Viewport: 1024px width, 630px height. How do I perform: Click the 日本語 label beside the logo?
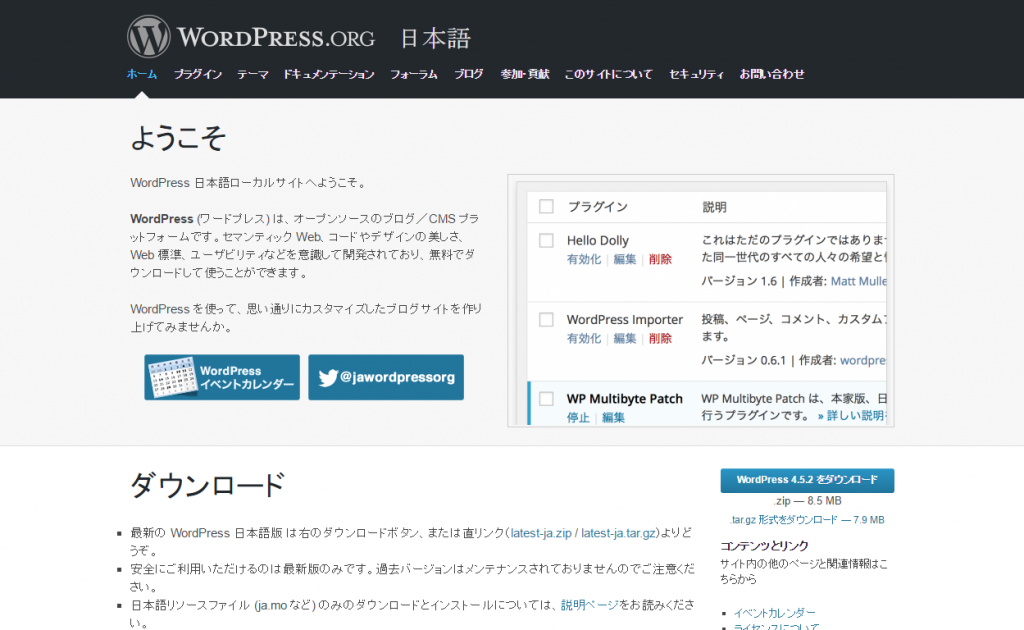point(435,38)
